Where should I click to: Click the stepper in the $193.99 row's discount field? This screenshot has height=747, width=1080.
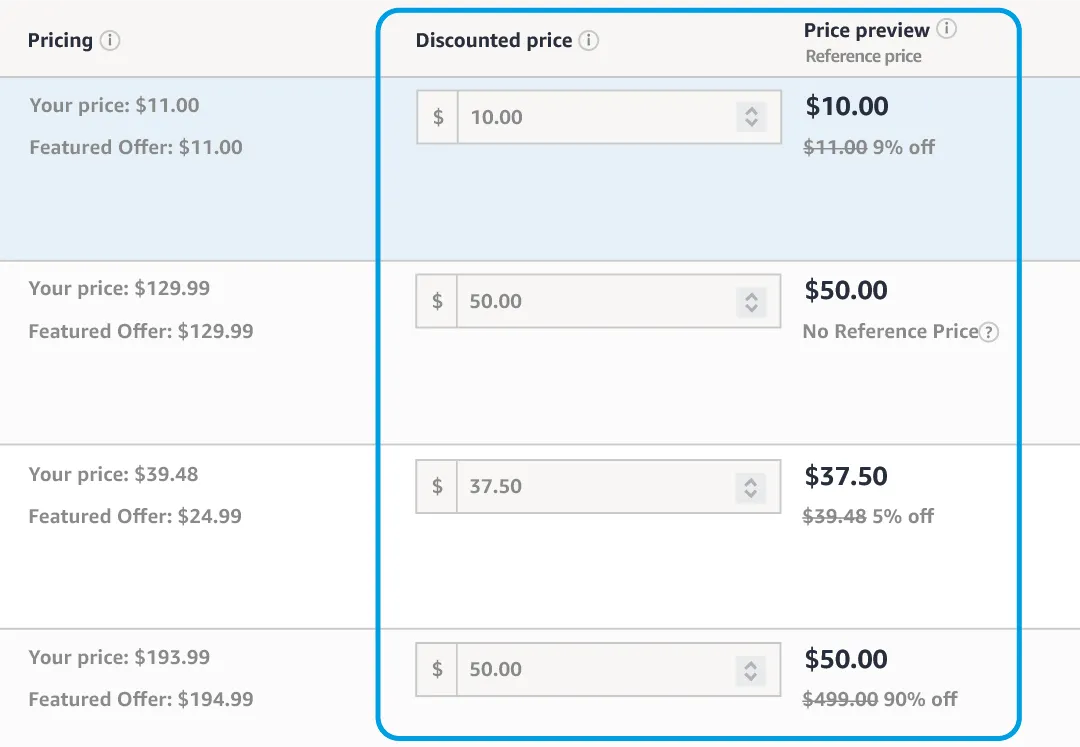tap(749, 670)
